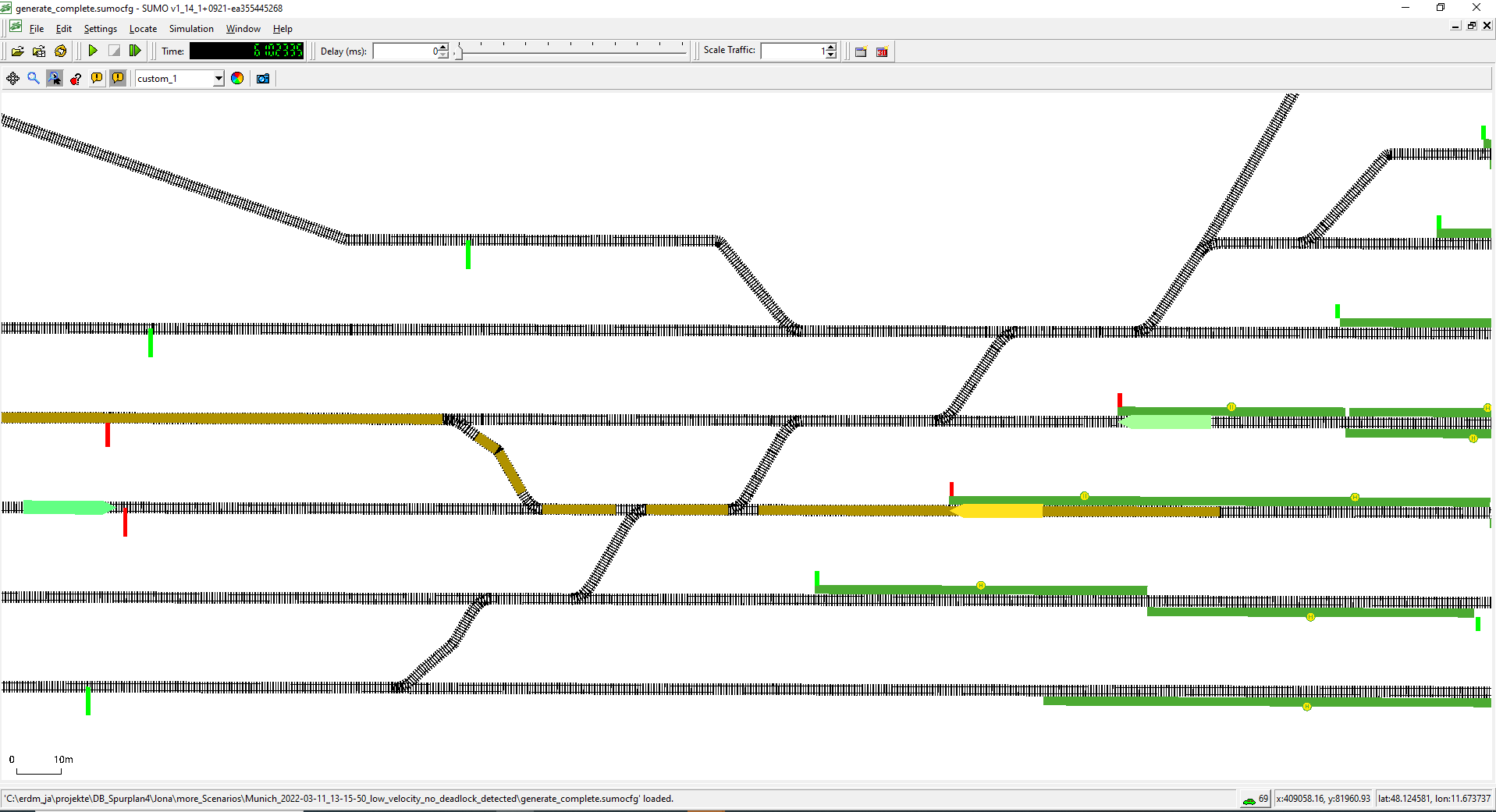Viewport: 1496px width, 812px height.
Task: Open a new 3D view window
Action: 882,51
